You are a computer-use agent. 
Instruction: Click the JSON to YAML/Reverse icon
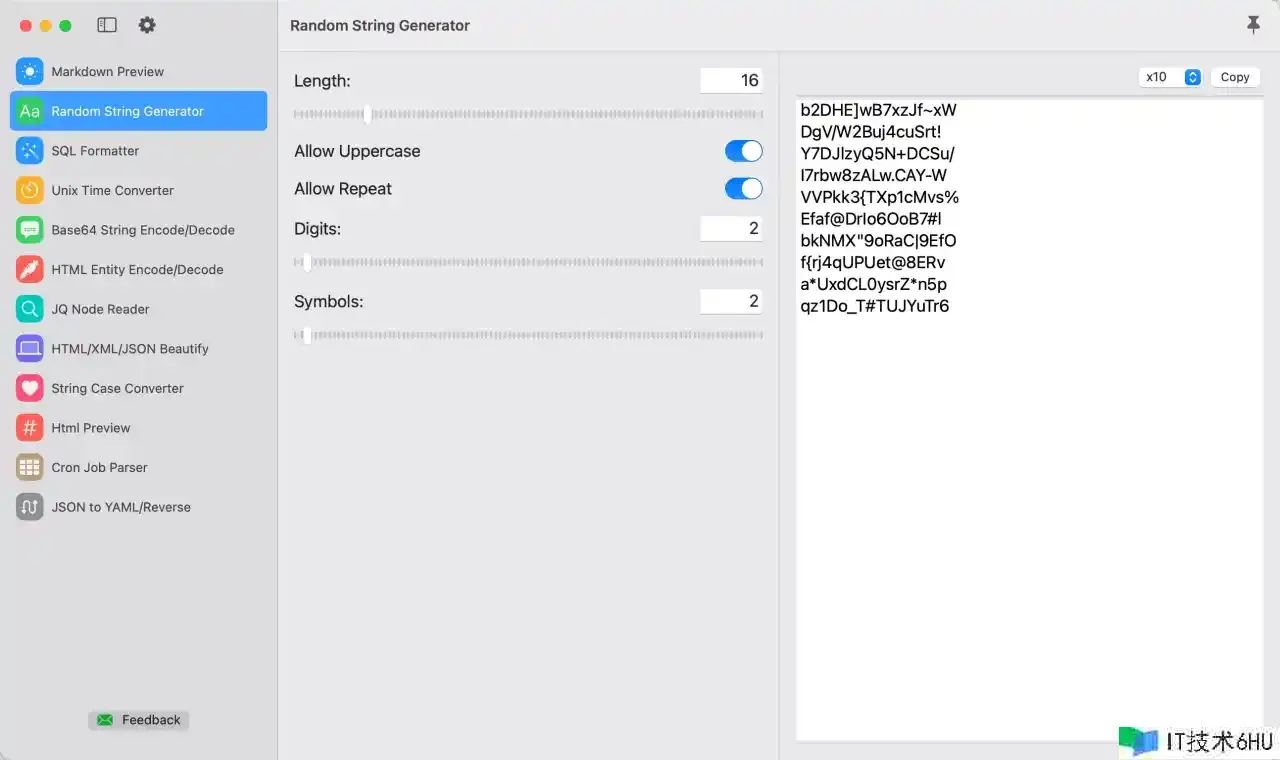30,507
